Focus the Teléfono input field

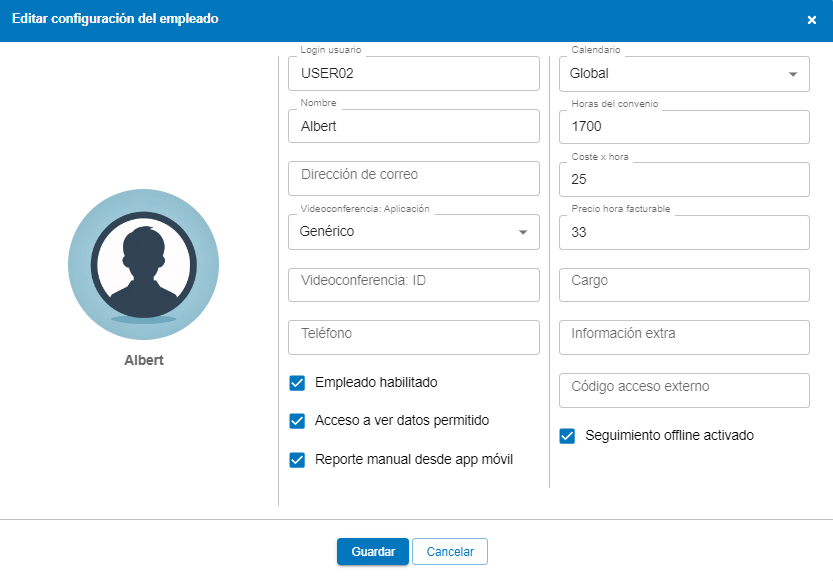[413, 337]
